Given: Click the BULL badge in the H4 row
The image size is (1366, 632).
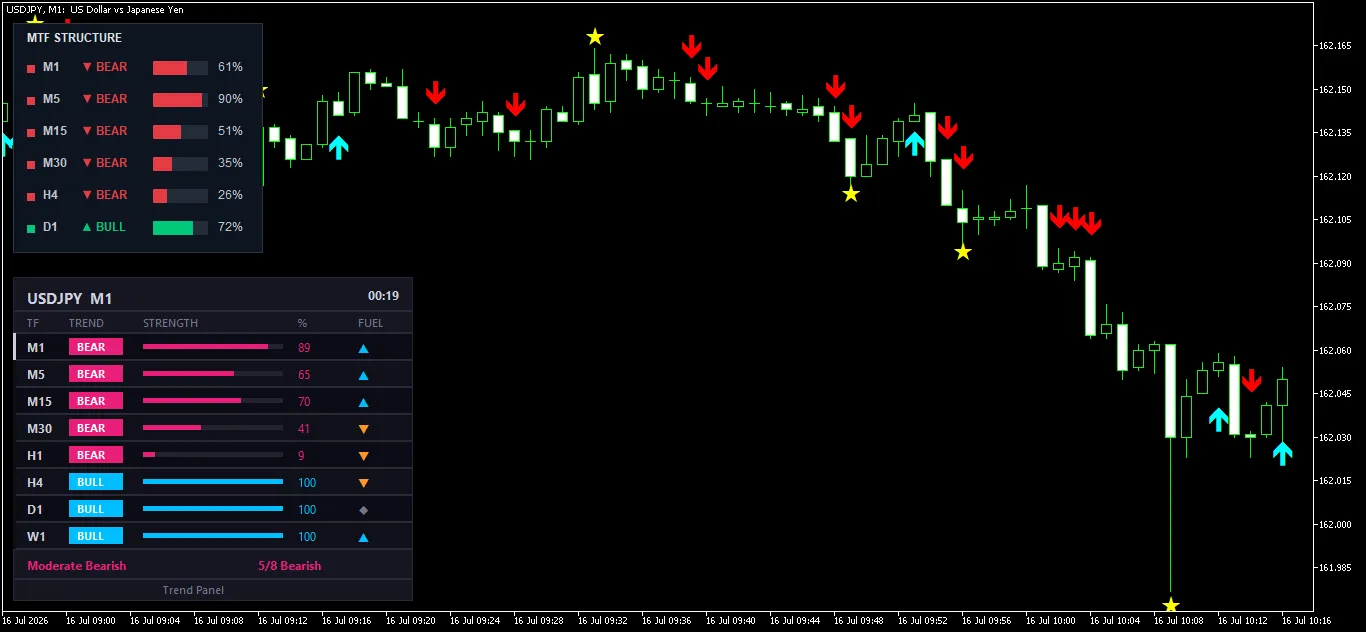Looking at the screenshot, I should [96, 482].
